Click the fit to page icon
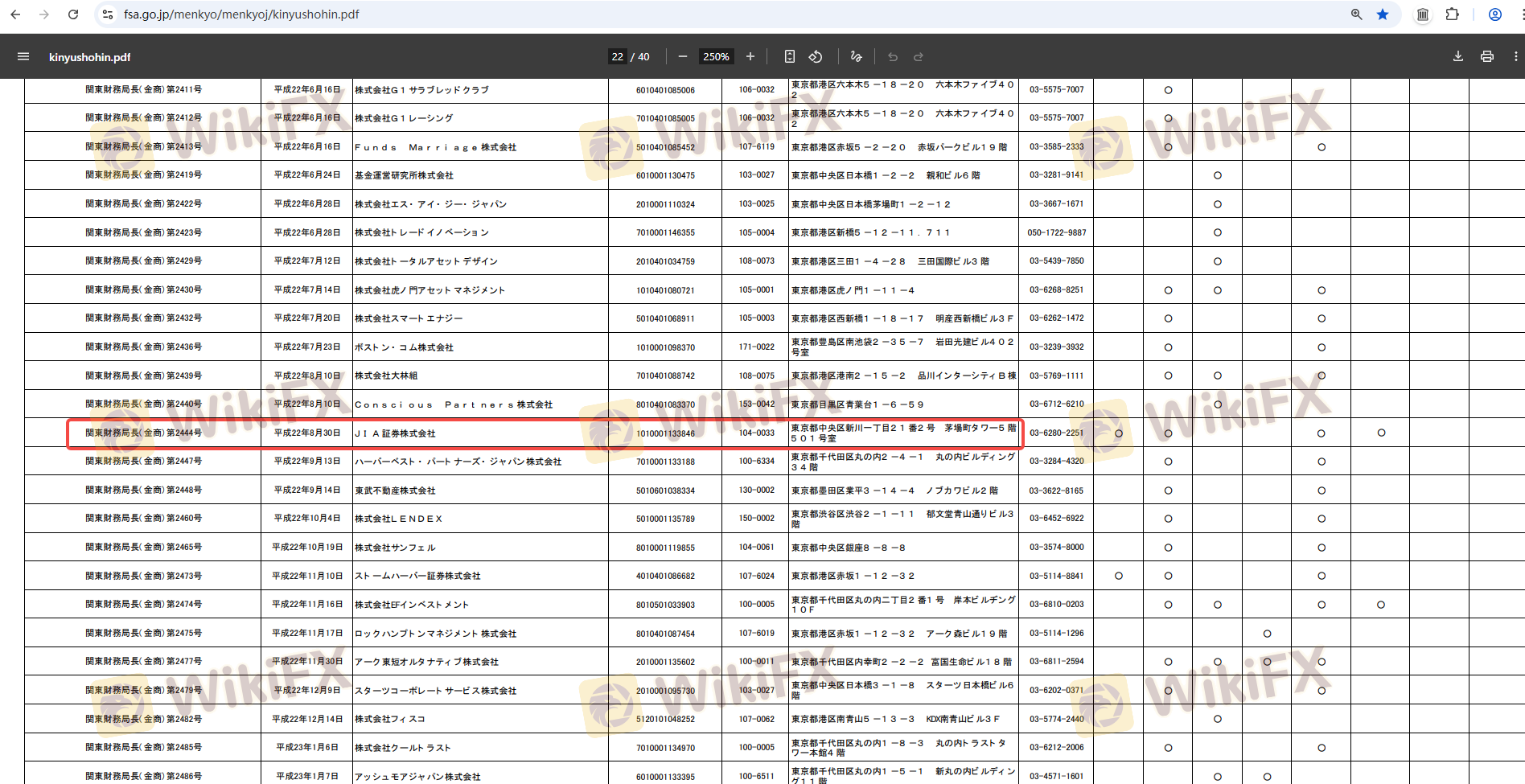Image resolution: width=1525 pixels, height=784 pixels. coord(790,56)
